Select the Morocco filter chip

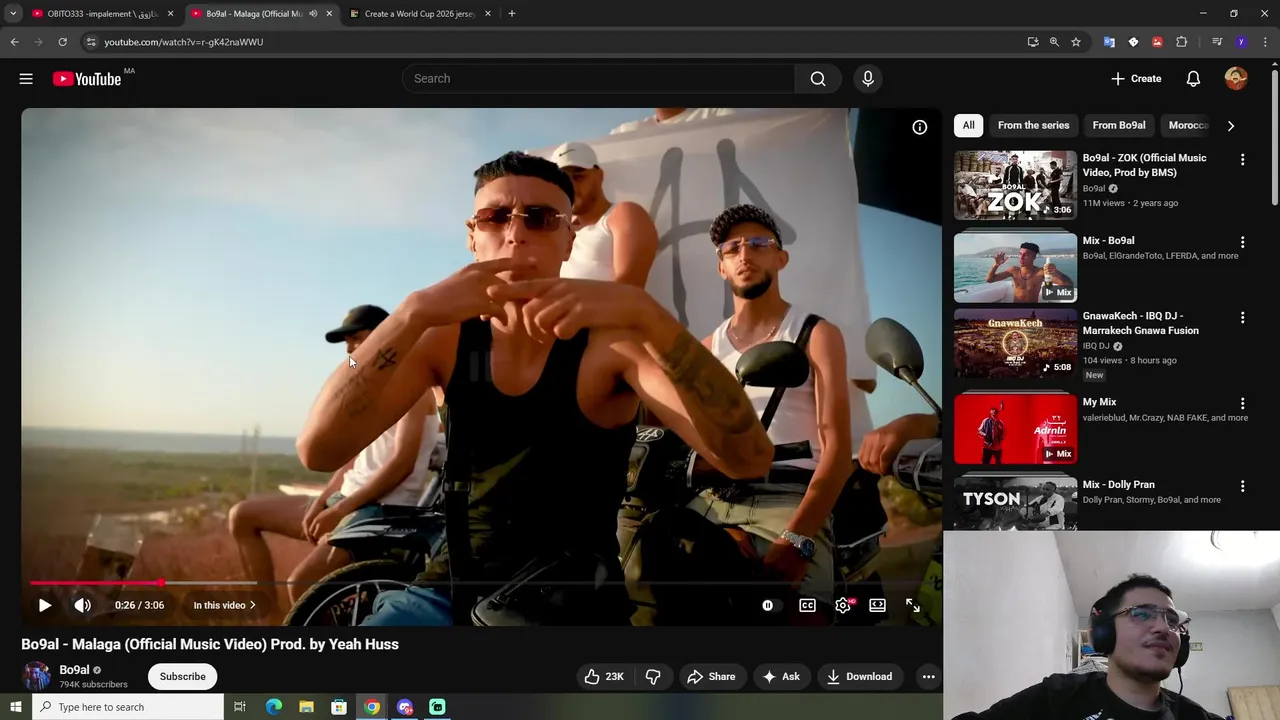point(1188,125)
